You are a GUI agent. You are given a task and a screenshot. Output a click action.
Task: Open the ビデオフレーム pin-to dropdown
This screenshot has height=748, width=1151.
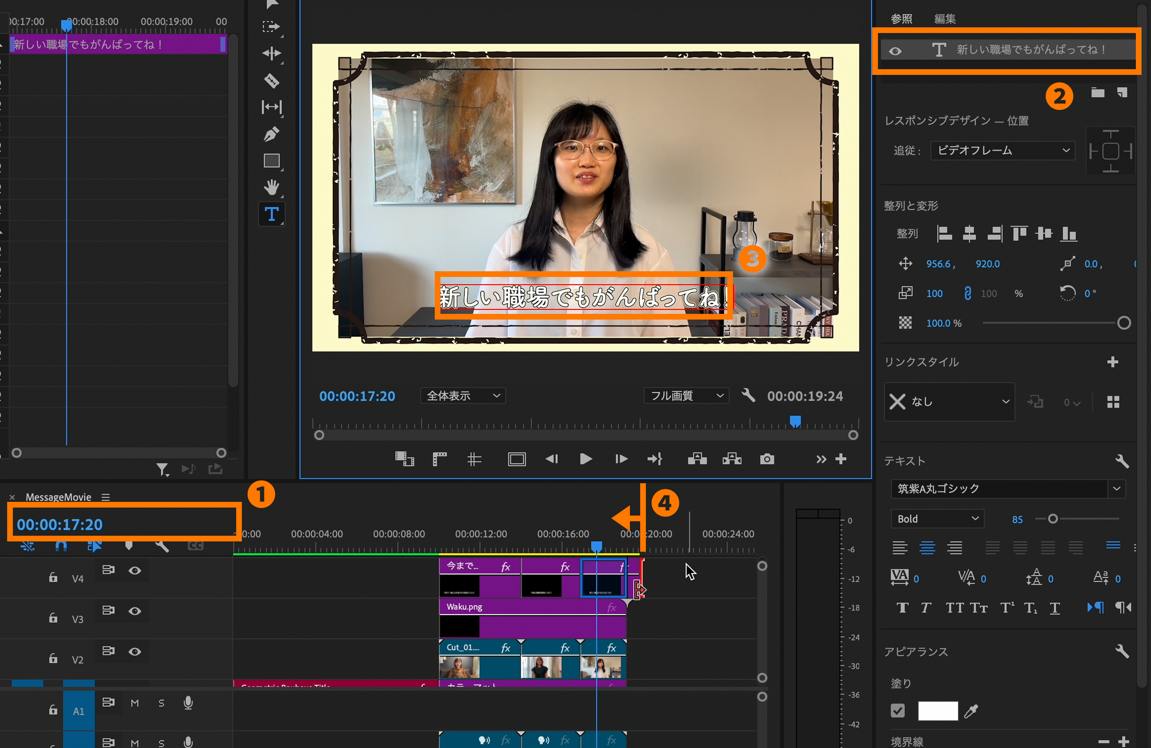(x=1003, y=150)
